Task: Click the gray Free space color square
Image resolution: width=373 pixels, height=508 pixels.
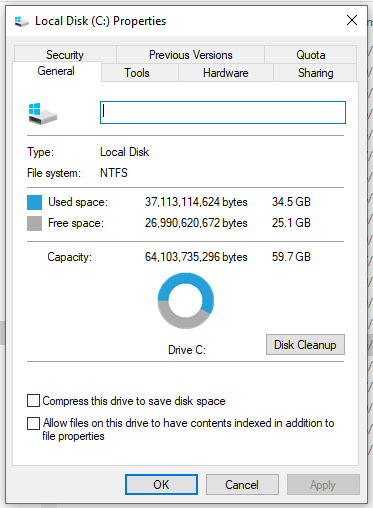Action: tap(34, 223)
